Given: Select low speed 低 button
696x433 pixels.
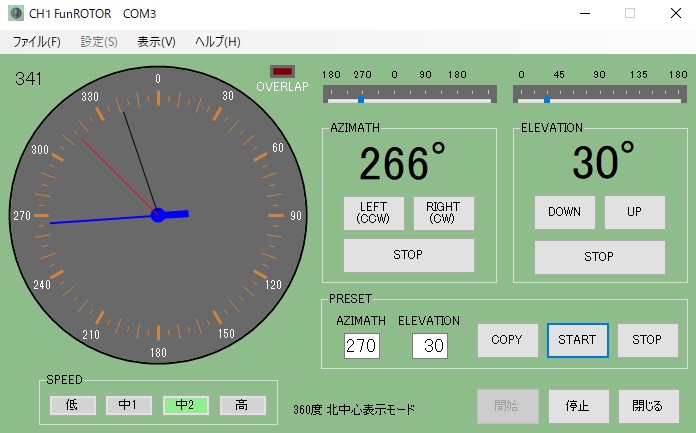Looking at the screenshot, I should (x=73, y=405).
